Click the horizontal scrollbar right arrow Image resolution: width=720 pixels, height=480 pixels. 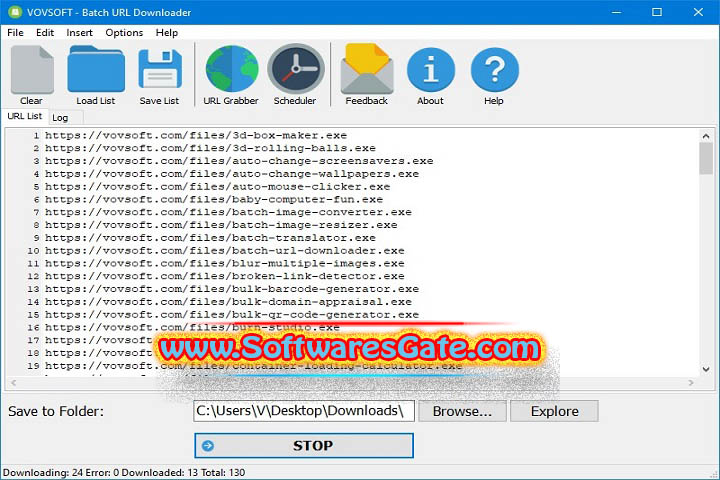click(691, 382)
